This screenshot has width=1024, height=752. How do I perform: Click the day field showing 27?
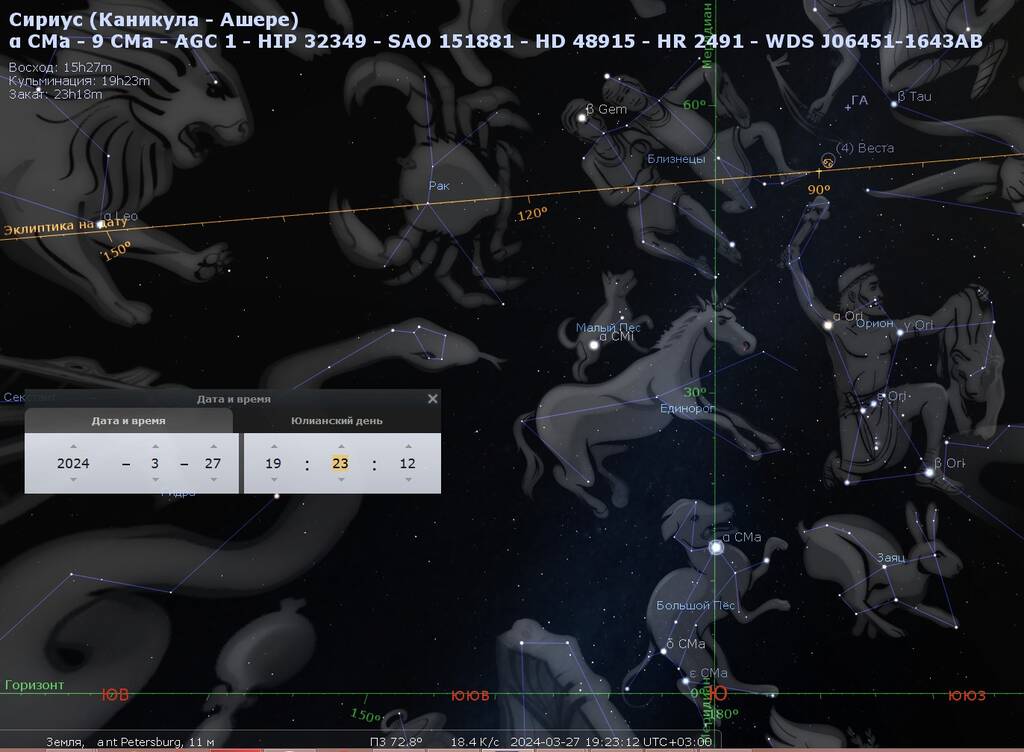[x=213, y=463]
